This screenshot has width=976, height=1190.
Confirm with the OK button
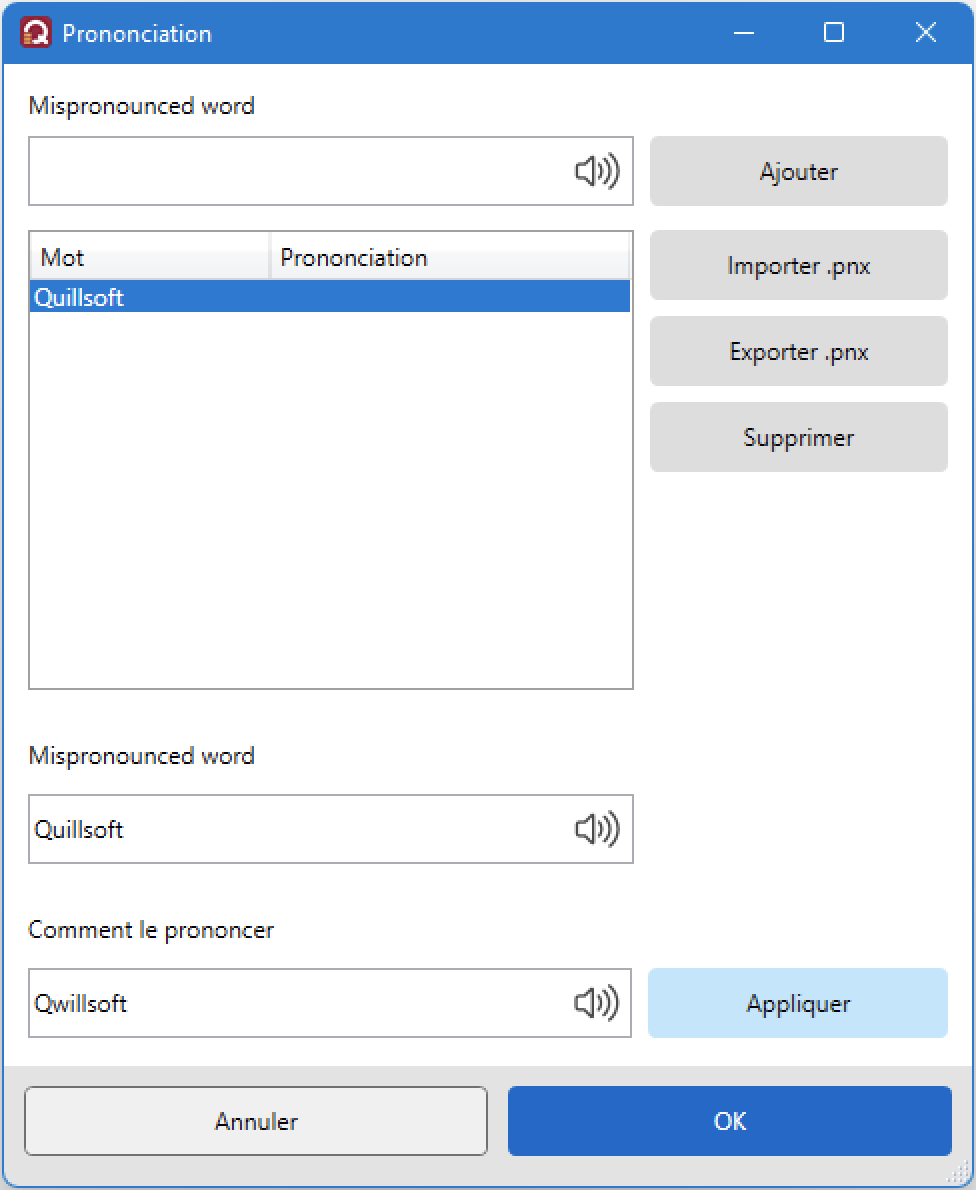tap(729, 1121)
